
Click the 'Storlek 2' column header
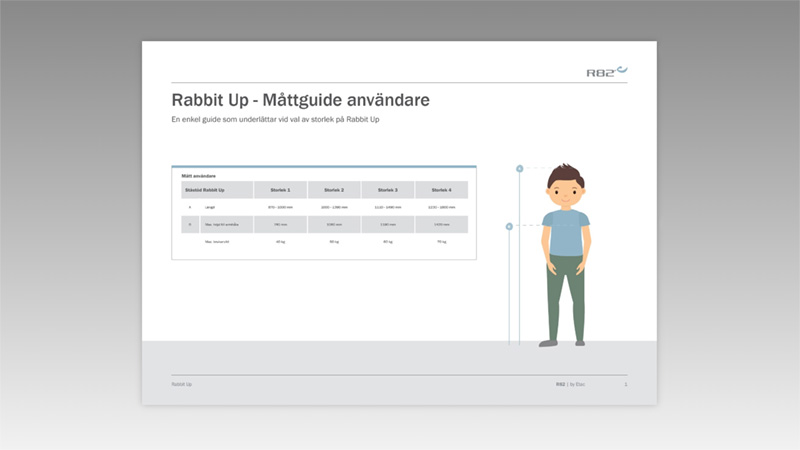coord(334,190)
